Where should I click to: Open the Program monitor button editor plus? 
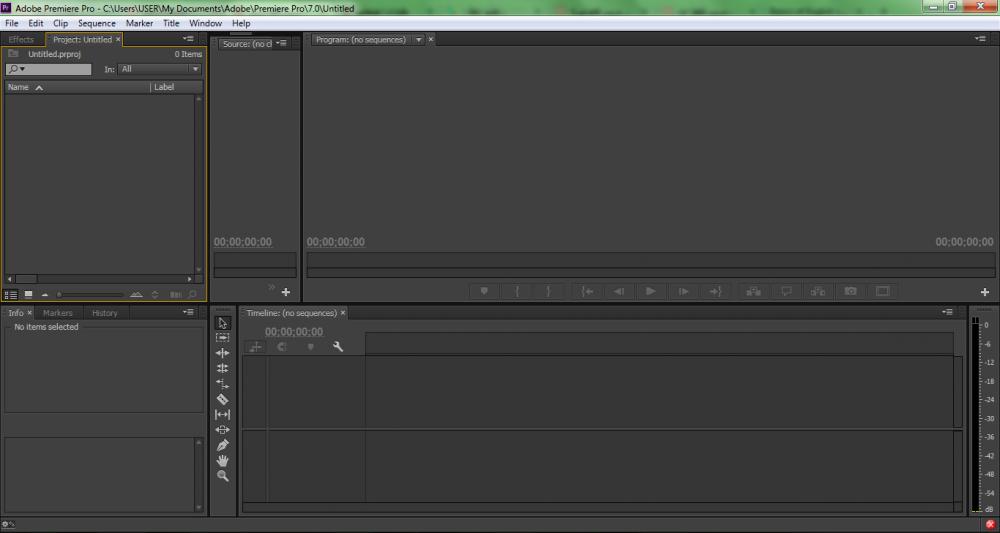(x=985, y=292)
